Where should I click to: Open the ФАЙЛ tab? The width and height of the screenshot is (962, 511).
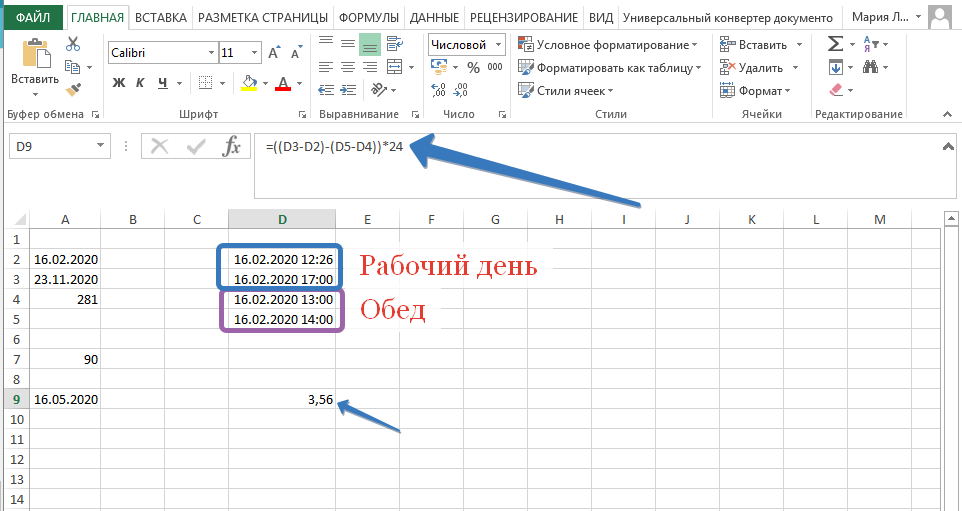click(x=33, y=18)
